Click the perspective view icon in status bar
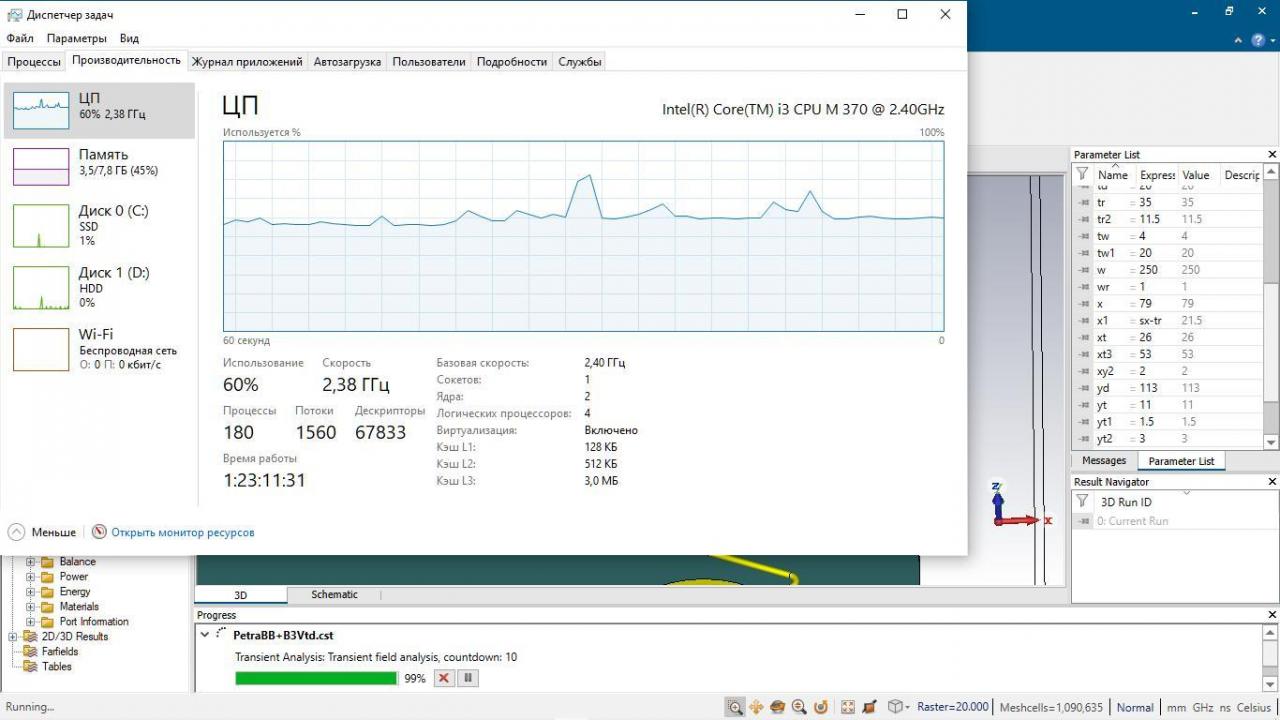This screenshot has width=1280, height=720. coord(869,707)
